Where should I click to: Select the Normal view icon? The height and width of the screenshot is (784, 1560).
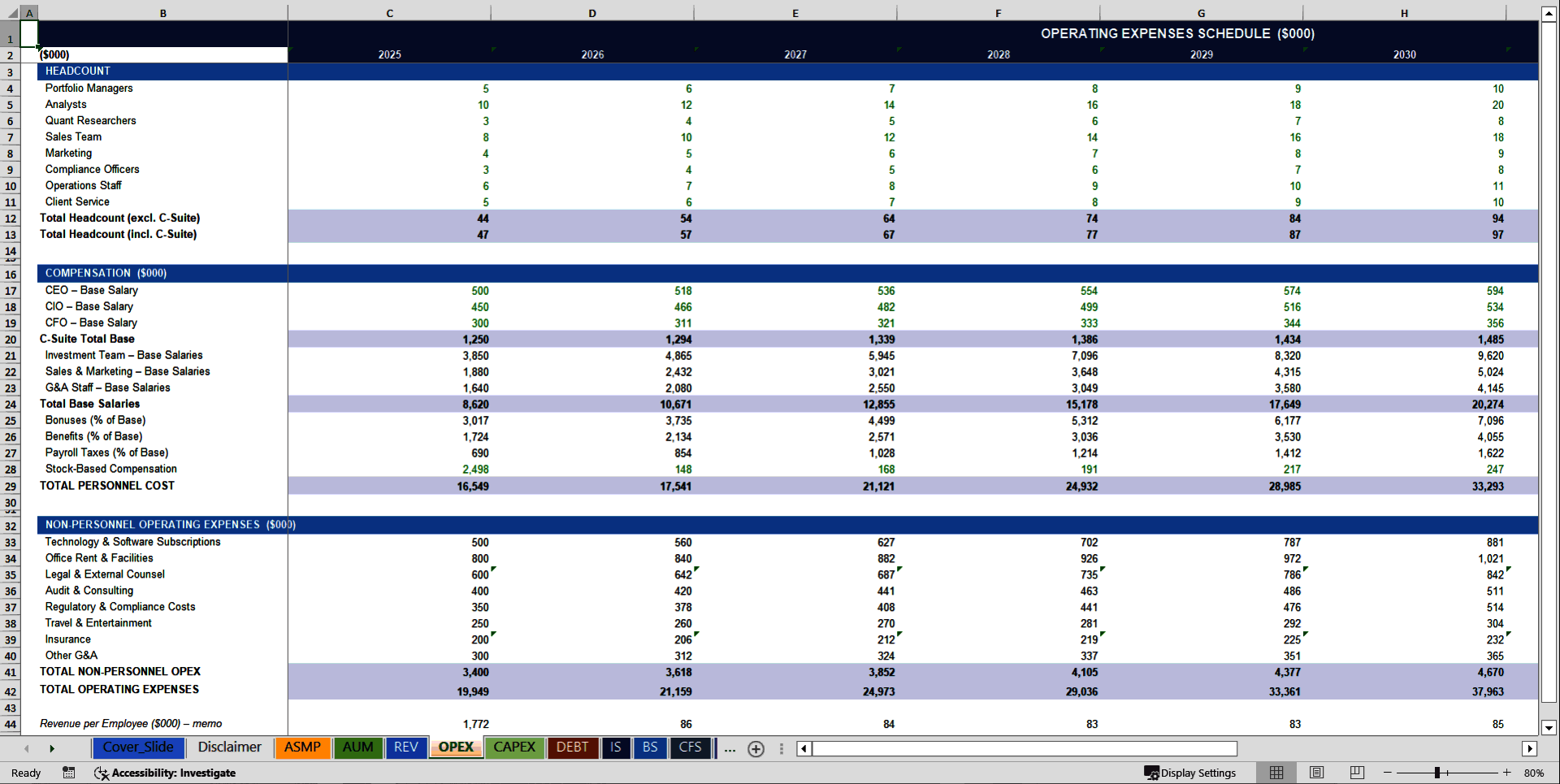(1276, 772)
